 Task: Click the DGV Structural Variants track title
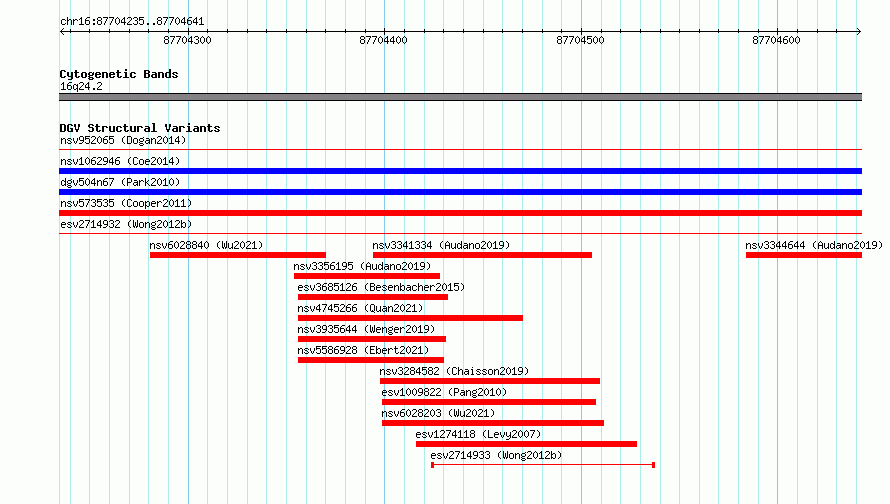[x=140, y=128]
